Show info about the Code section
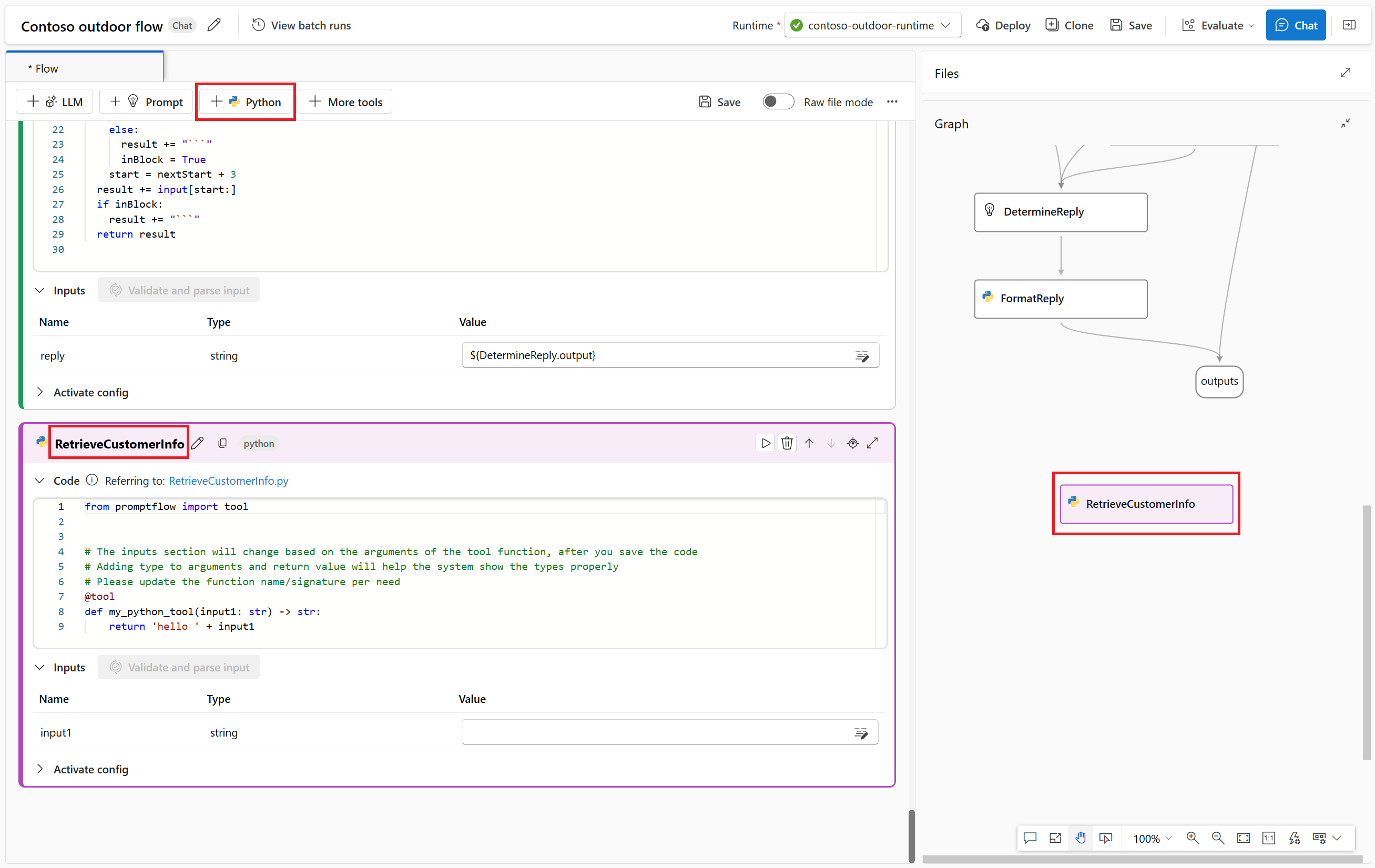 pyautogui.click(x=92, y=480)
